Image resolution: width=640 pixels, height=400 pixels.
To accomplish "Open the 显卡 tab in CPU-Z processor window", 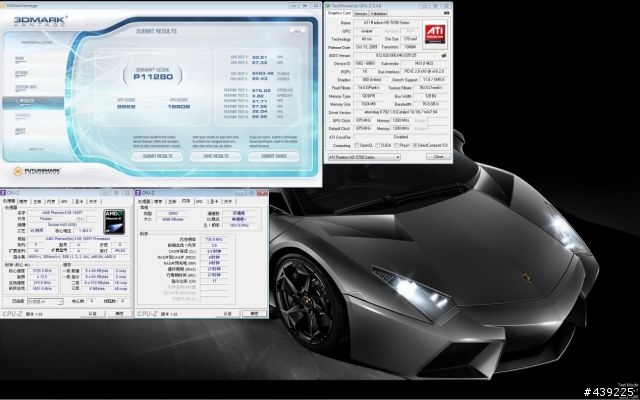I will click(78, 202).
